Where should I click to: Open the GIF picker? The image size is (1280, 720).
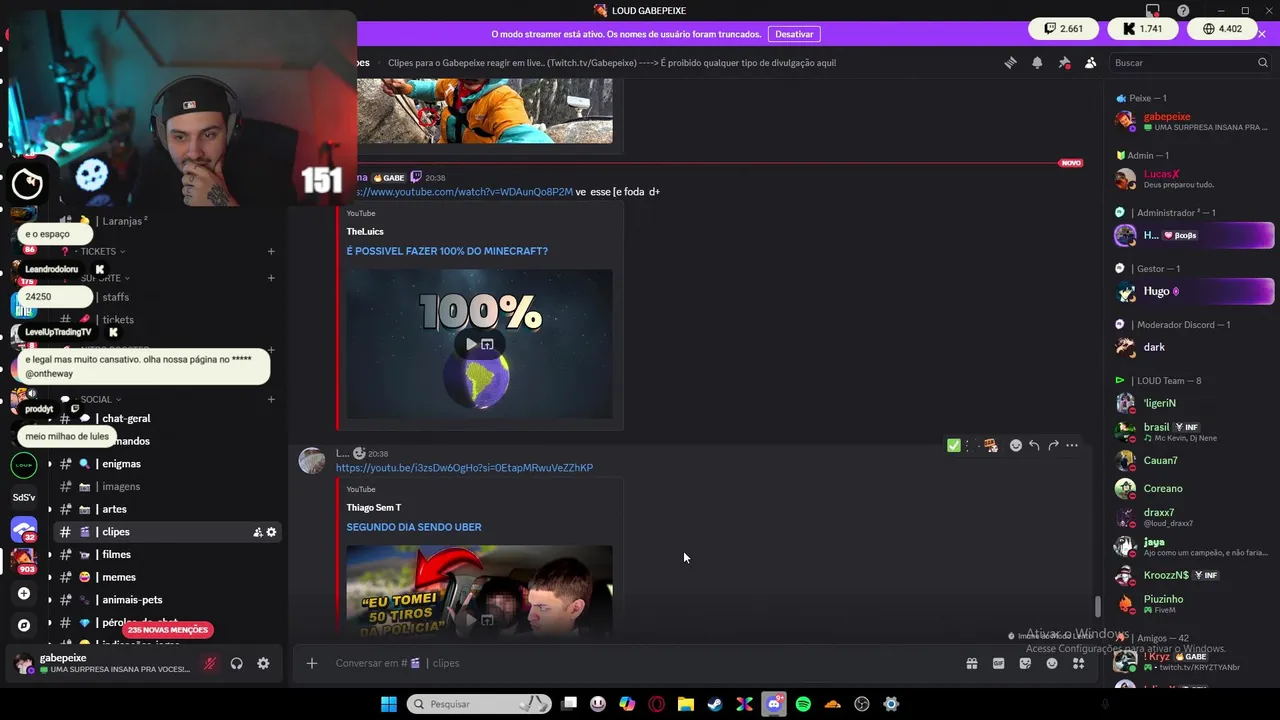pos(998,663)
